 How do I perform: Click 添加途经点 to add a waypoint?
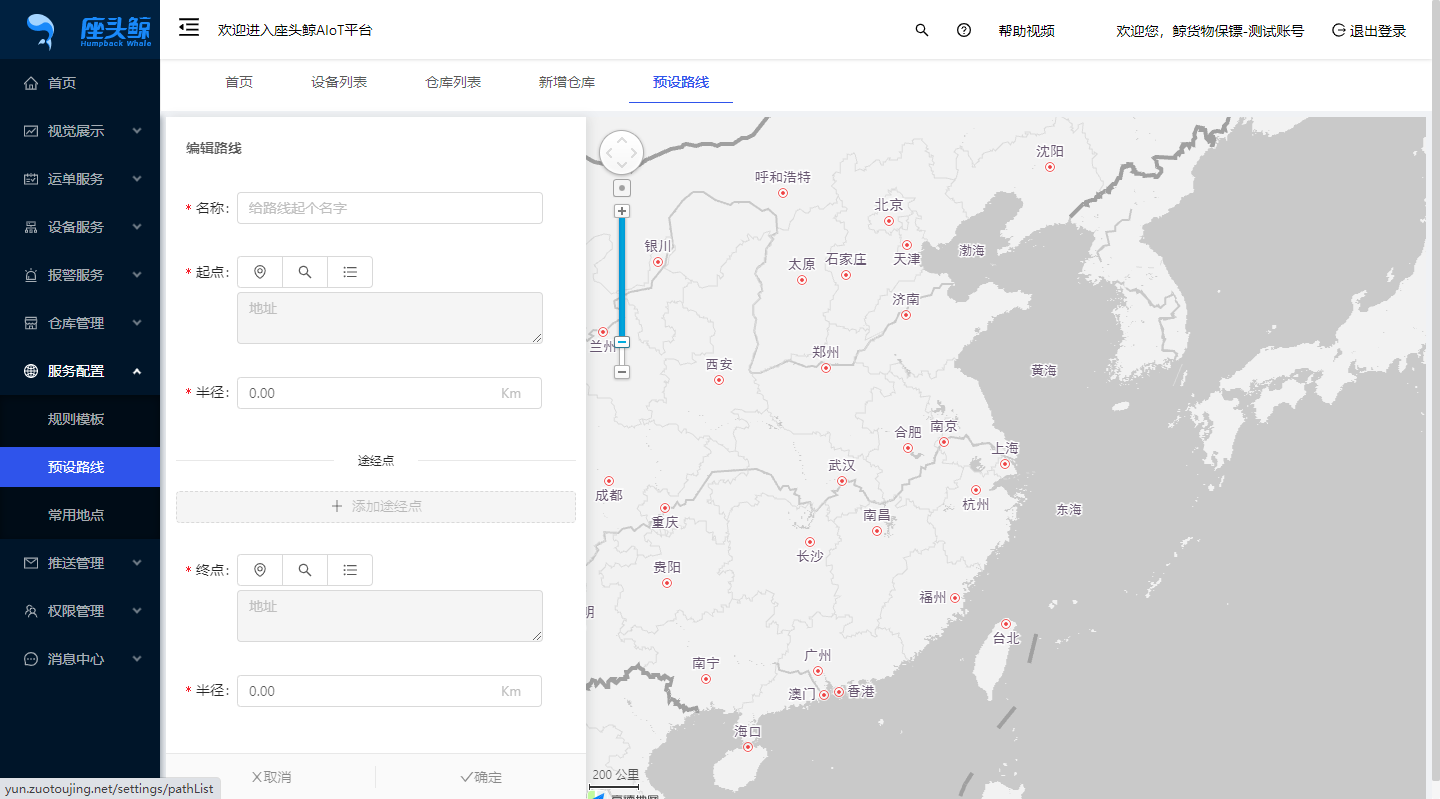[376, 507]
